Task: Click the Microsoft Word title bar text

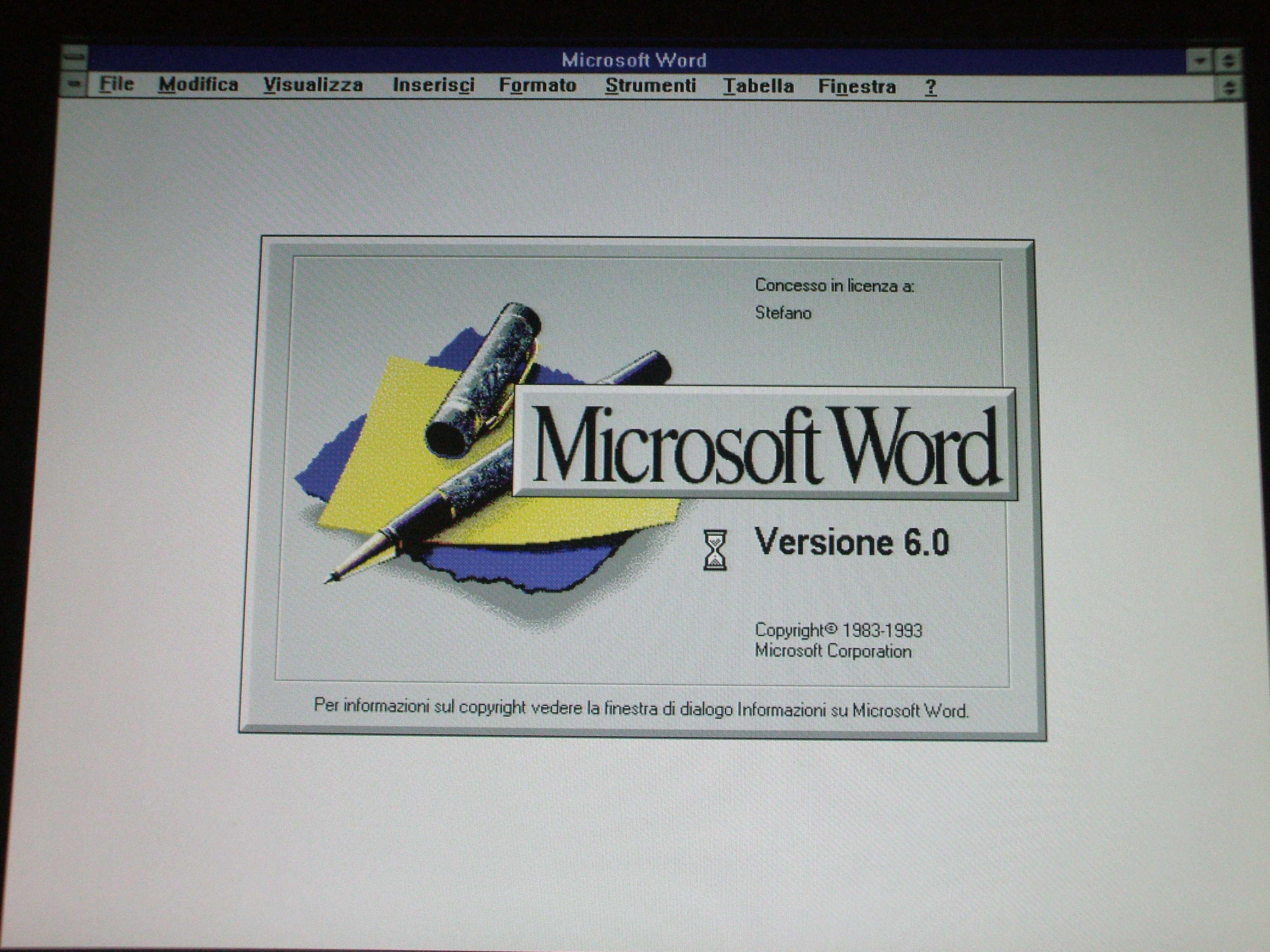Action: click(634, 59)
